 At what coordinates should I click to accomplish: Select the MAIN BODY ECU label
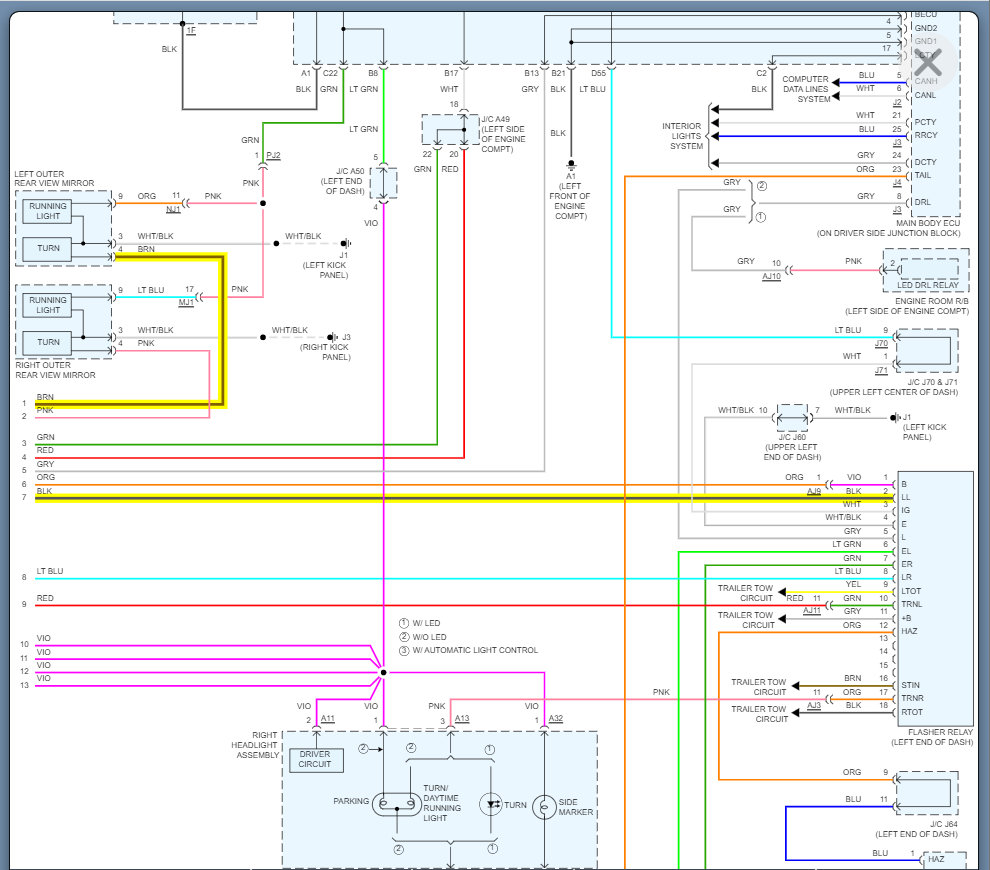tap(927, 223)
